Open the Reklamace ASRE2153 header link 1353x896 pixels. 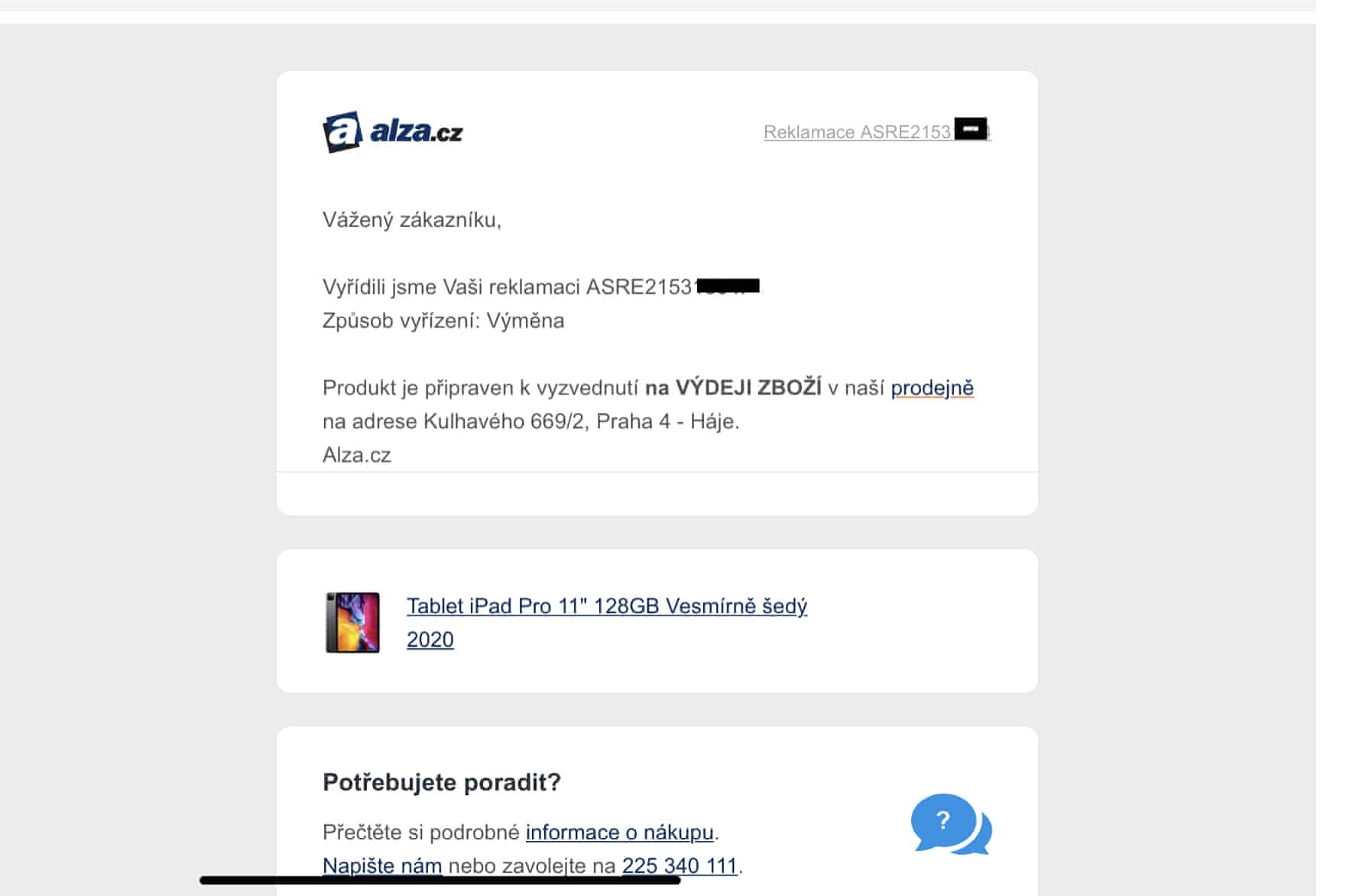pyautogui.click(x=877, y=131)
